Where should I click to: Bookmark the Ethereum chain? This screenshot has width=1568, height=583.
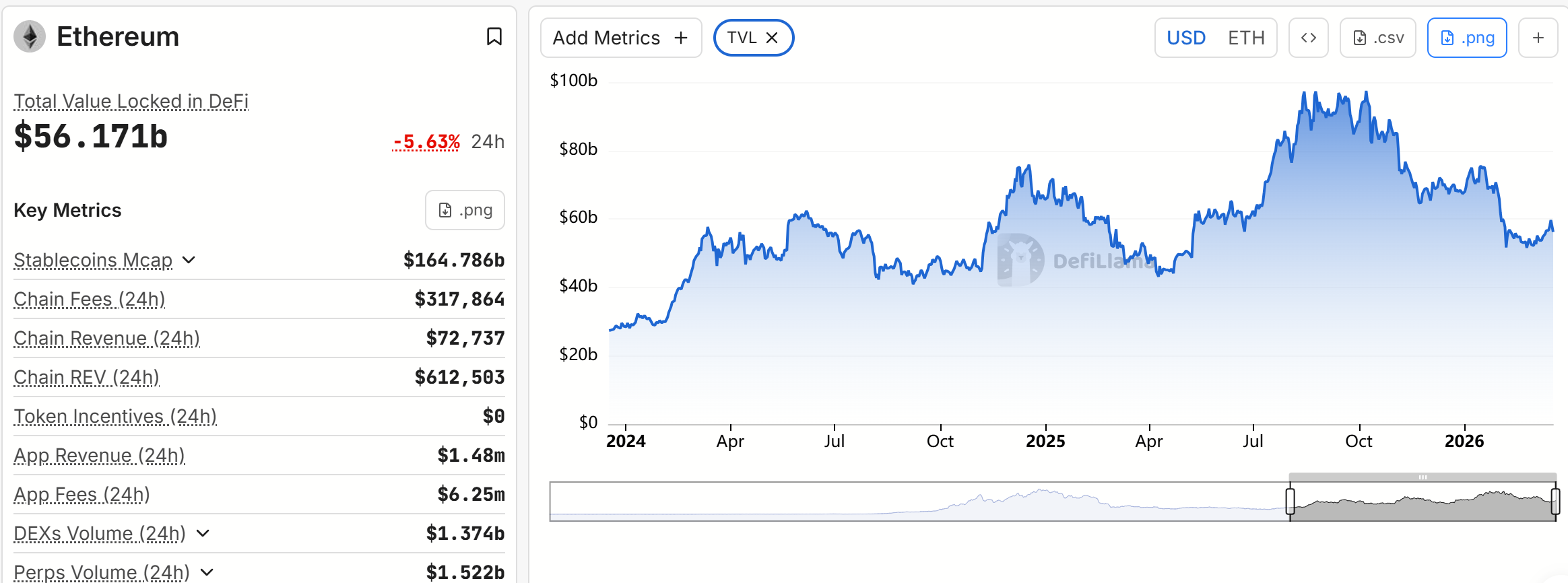pyautogui.click(x=494, y=36)
